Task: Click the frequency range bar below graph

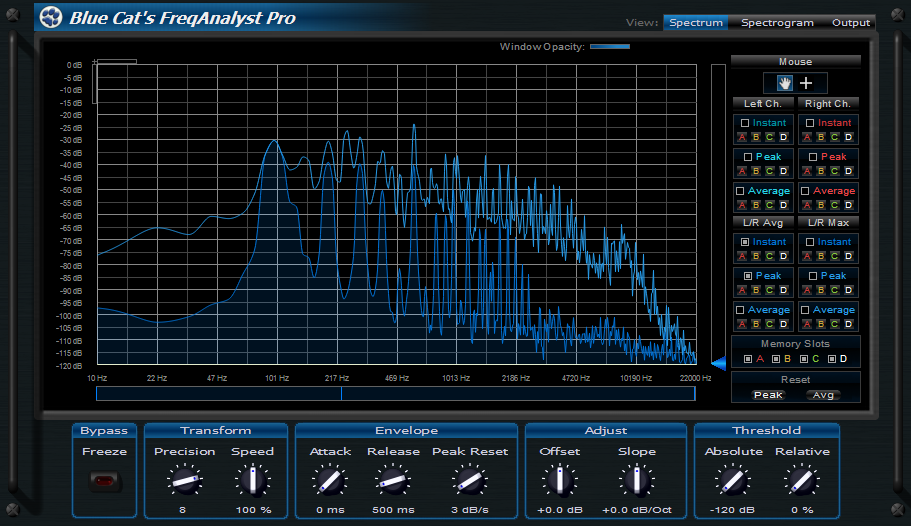Action: click(395, 393)
